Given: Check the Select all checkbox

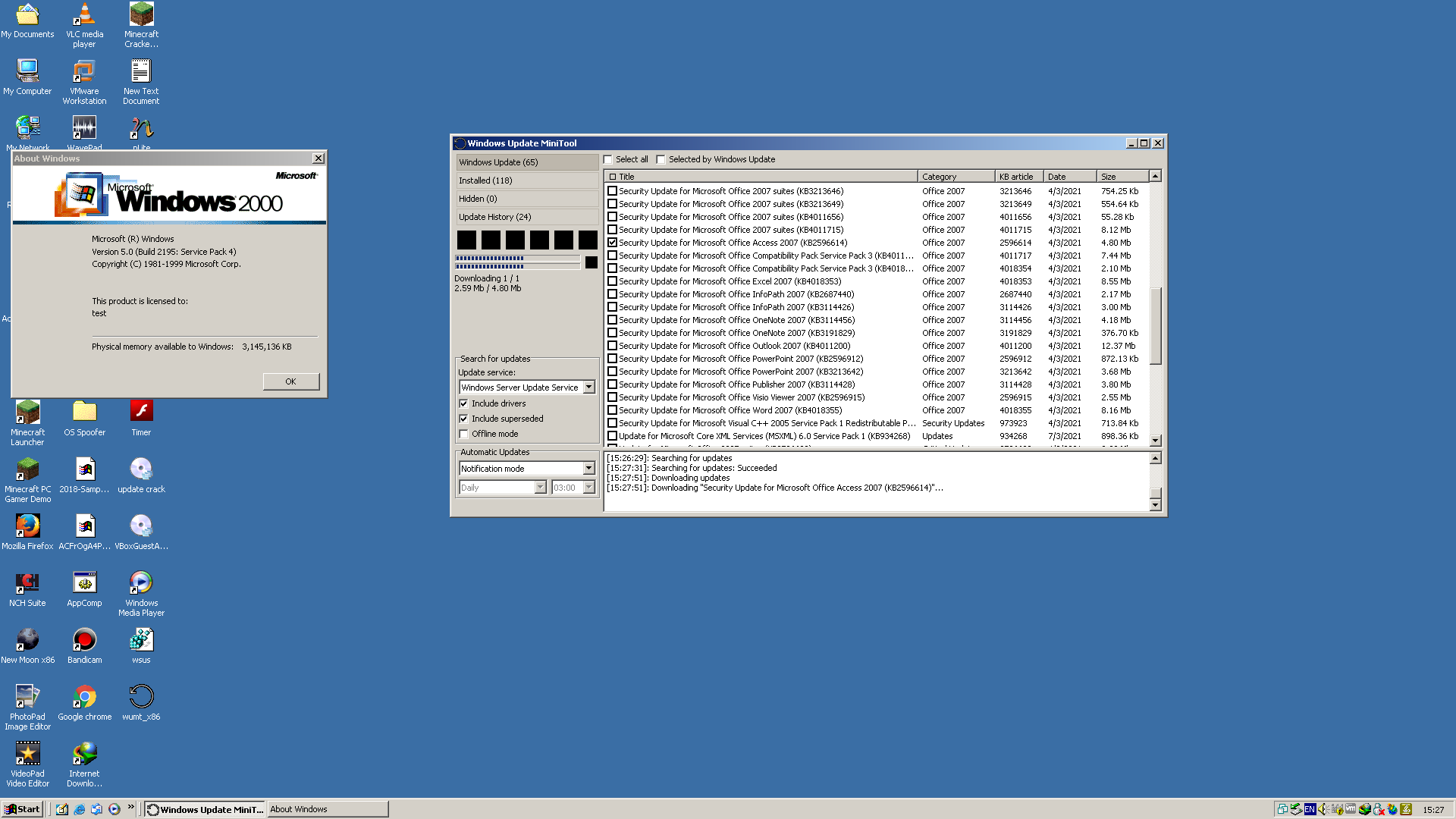Looking at the screenshot, I should (607, 159).
